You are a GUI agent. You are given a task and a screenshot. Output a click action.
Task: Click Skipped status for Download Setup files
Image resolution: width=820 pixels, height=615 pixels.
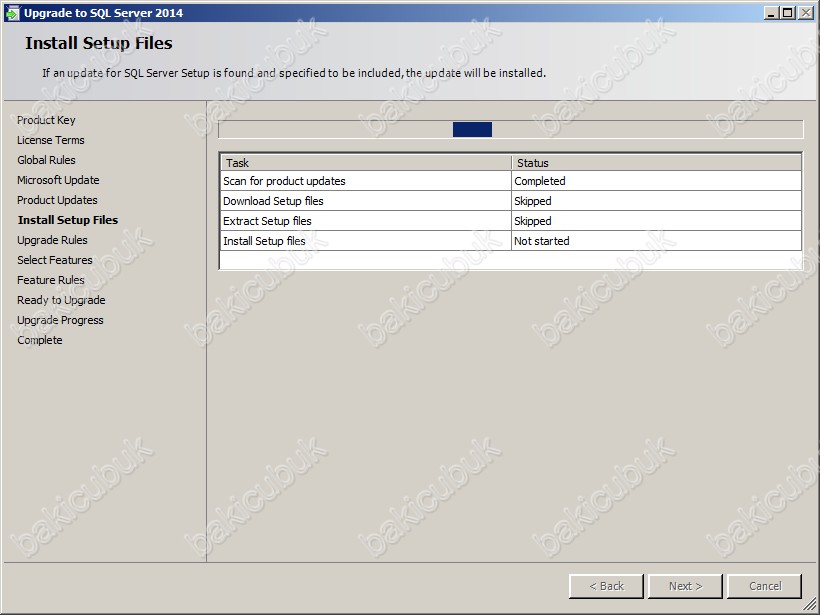click(656, 201)
